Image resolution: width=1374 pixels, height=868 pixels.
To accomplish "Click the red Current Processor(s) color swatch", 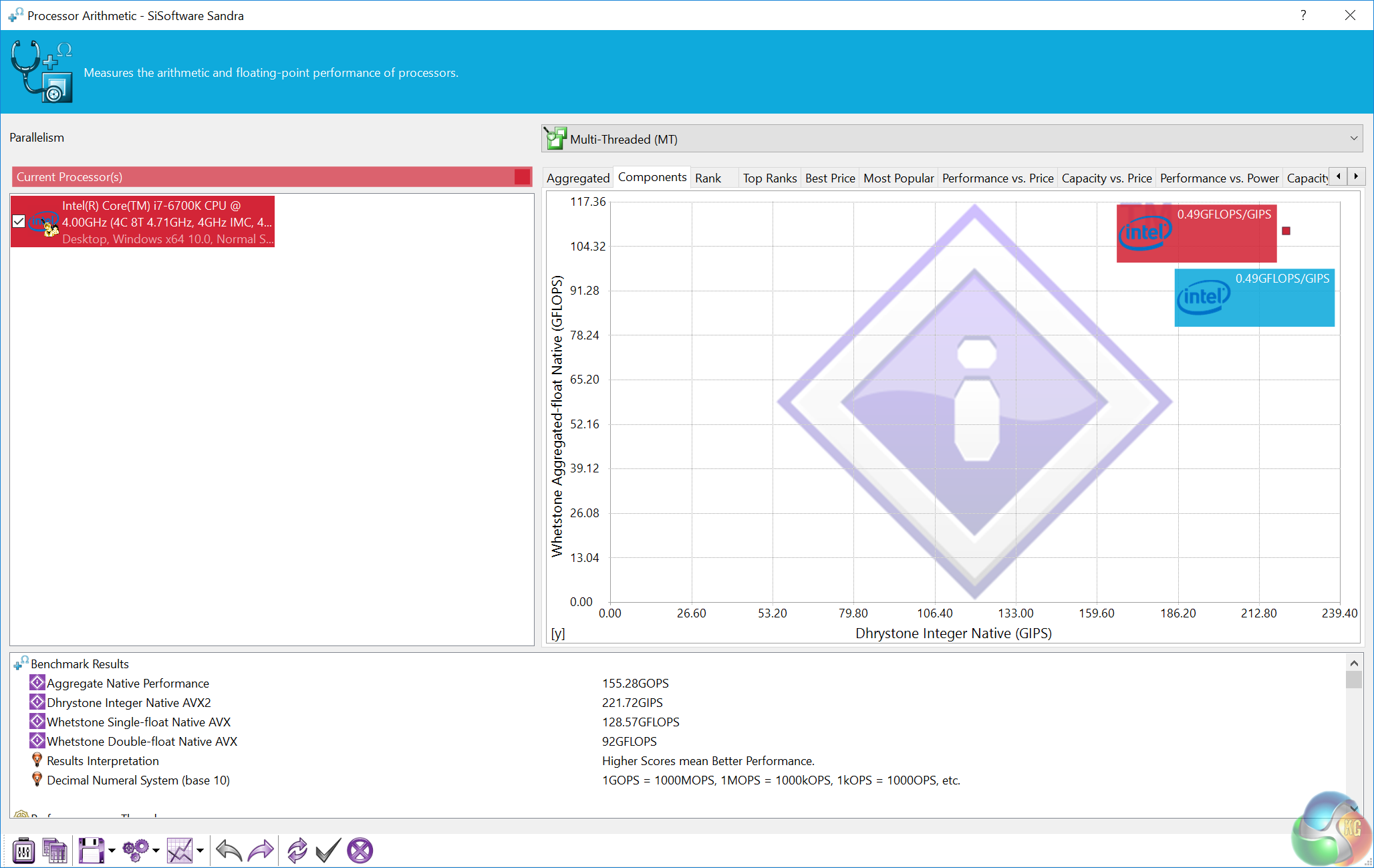I will click(x=522, y=176).
